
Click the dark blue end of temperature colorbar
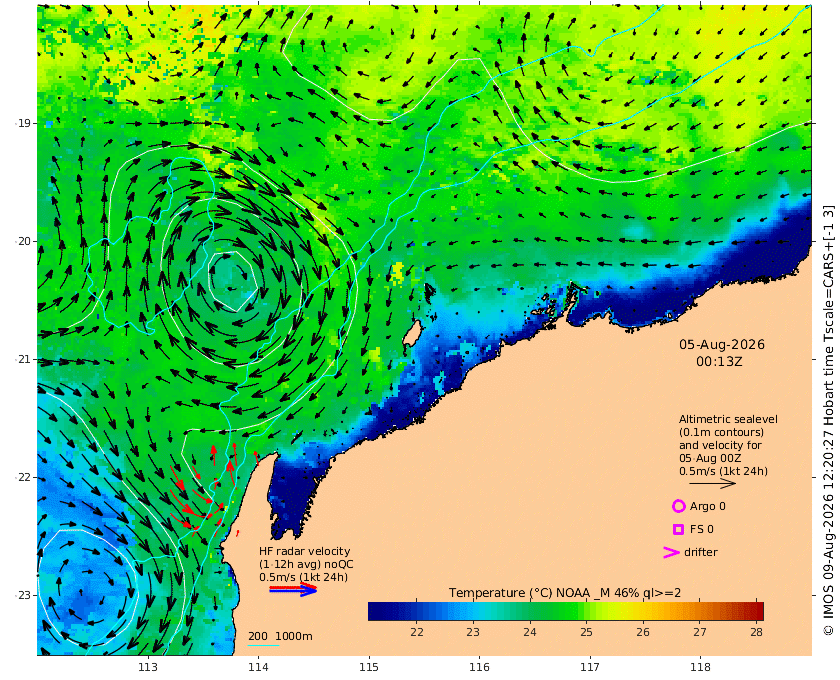tap(377, 611)
